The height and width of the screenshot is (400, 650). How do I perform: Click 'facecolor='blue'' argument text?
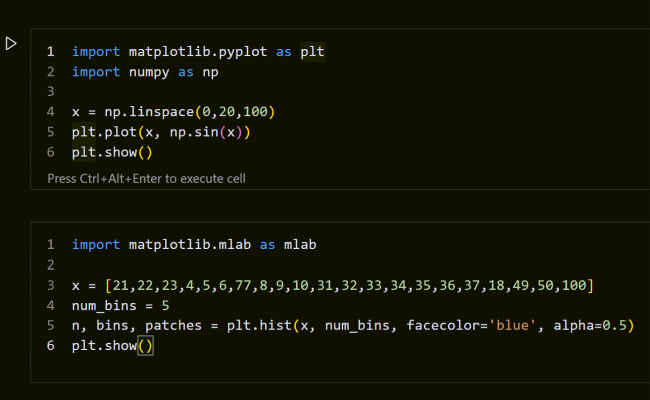471,325
